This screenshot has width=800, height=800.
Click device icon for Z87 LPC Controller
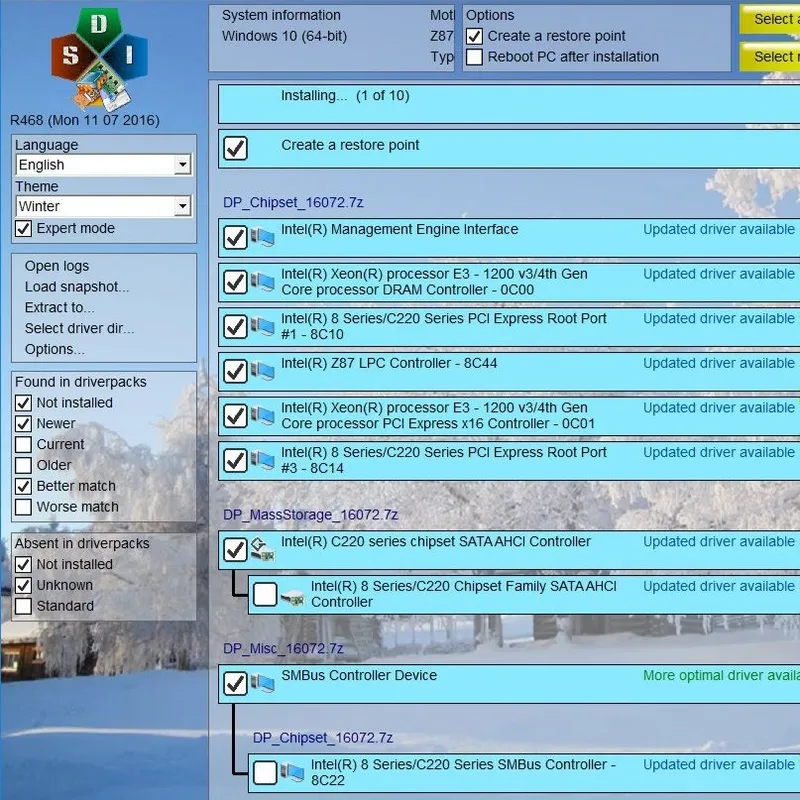click(x=263, y=371)
